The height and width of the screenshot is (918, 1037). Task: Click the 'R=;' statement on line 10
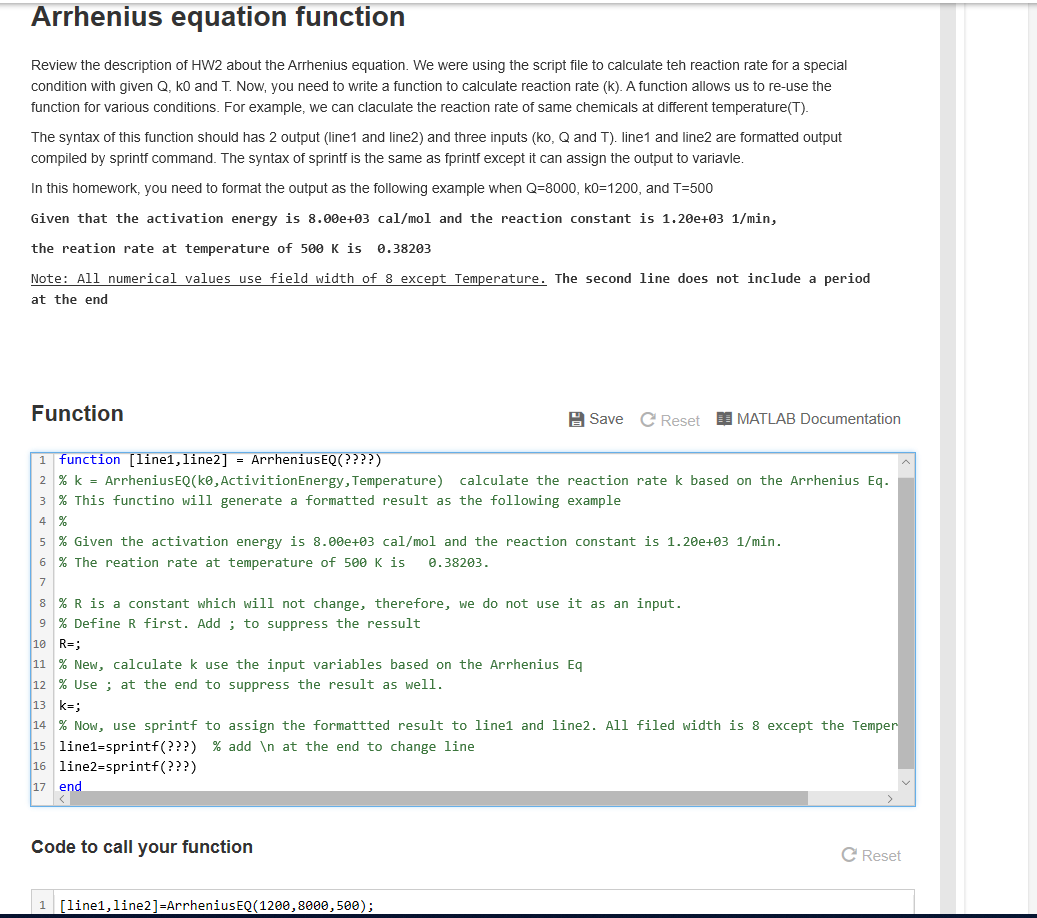67,643
